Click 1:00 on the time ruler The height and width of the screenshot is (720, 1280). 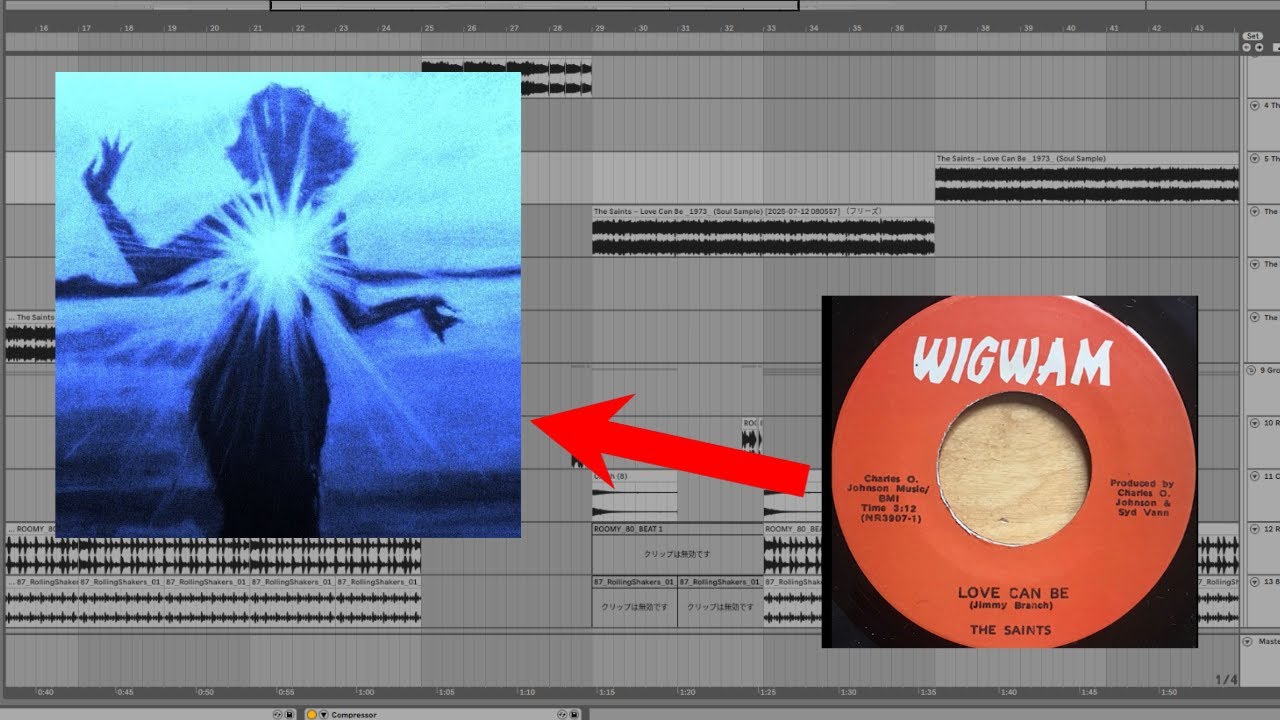coord(366,692)
